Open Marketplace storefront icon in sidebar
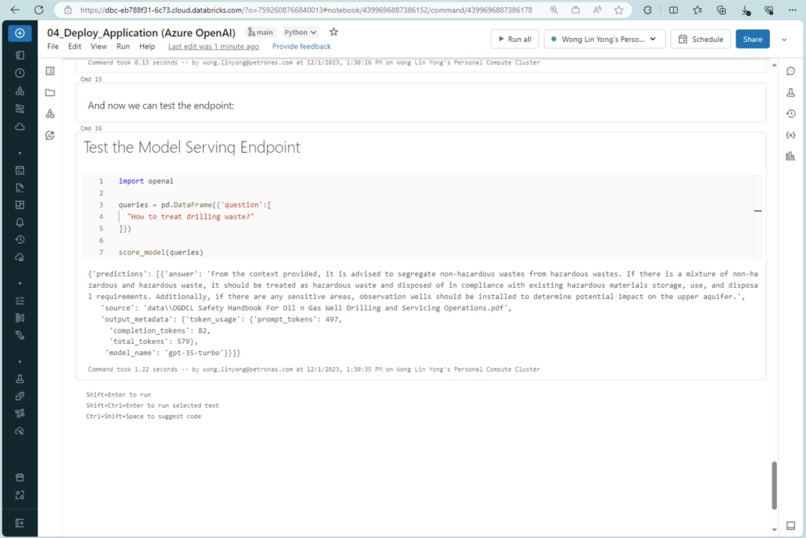 (x=20, y=477)
